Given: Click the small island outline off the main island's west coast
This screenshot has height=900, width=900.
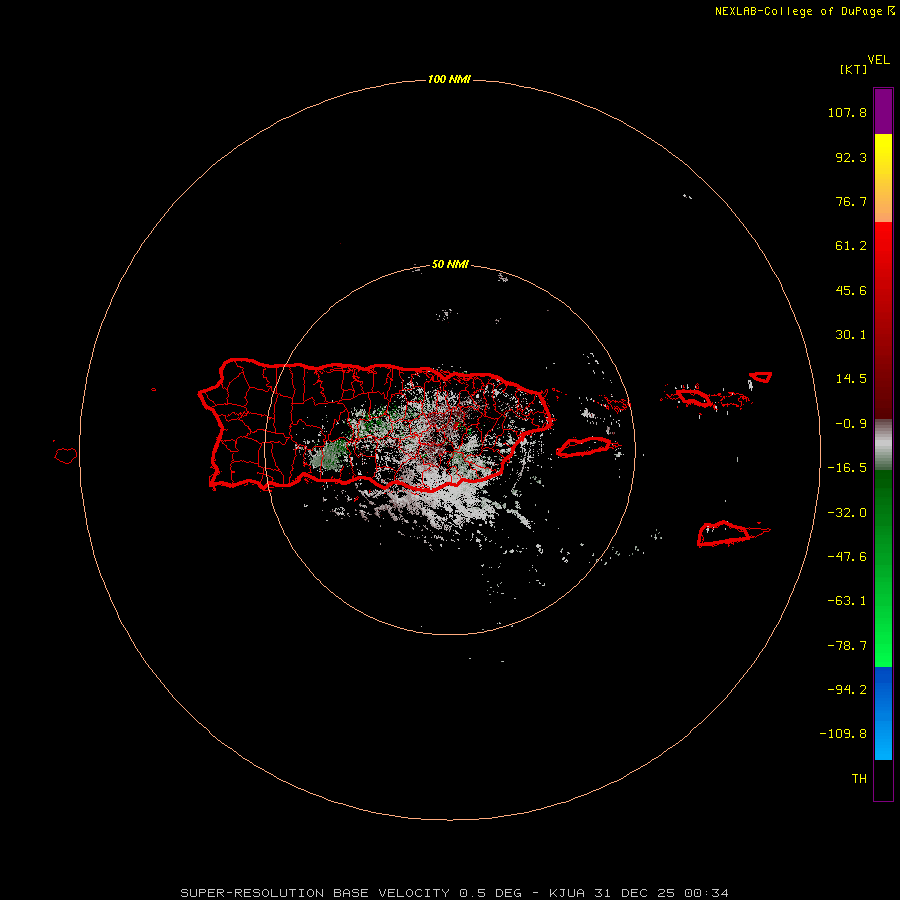Looking at the screenshot, I should pyautogui.click(x=66, y=456).
